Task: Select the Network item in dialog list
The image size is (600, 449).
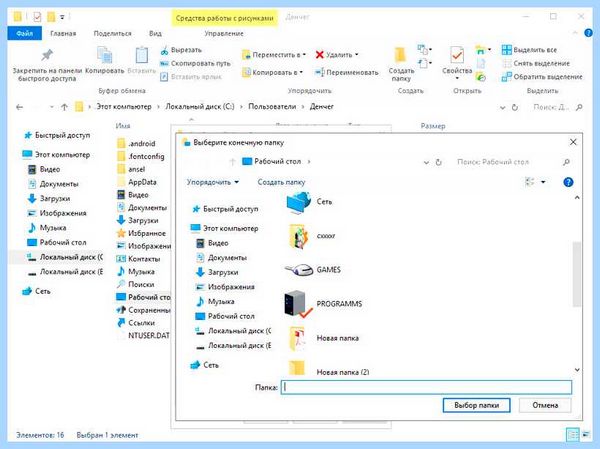Action: [309, 202]
